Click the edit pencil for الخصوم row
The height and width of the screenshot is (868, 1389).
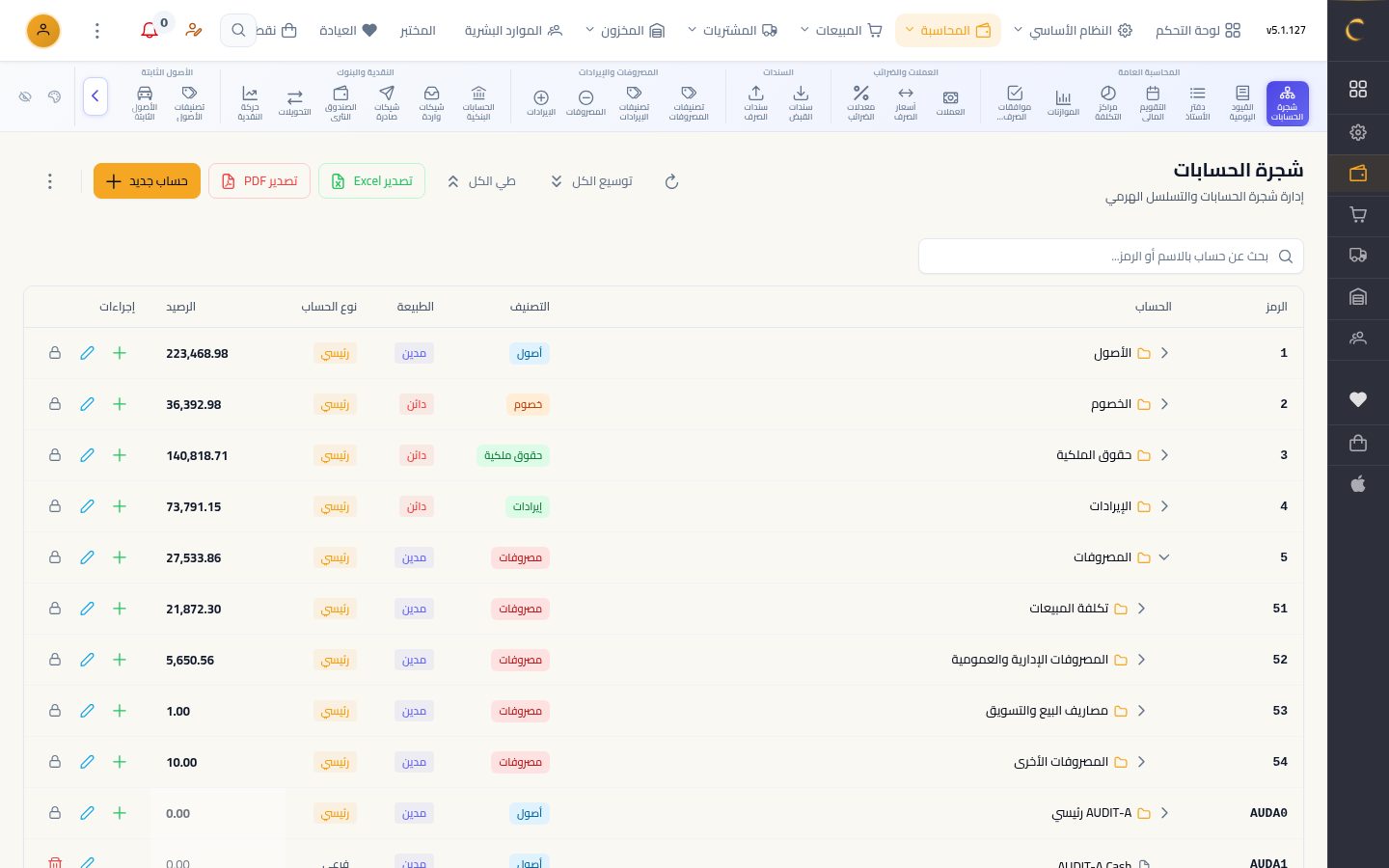point(87,404)
